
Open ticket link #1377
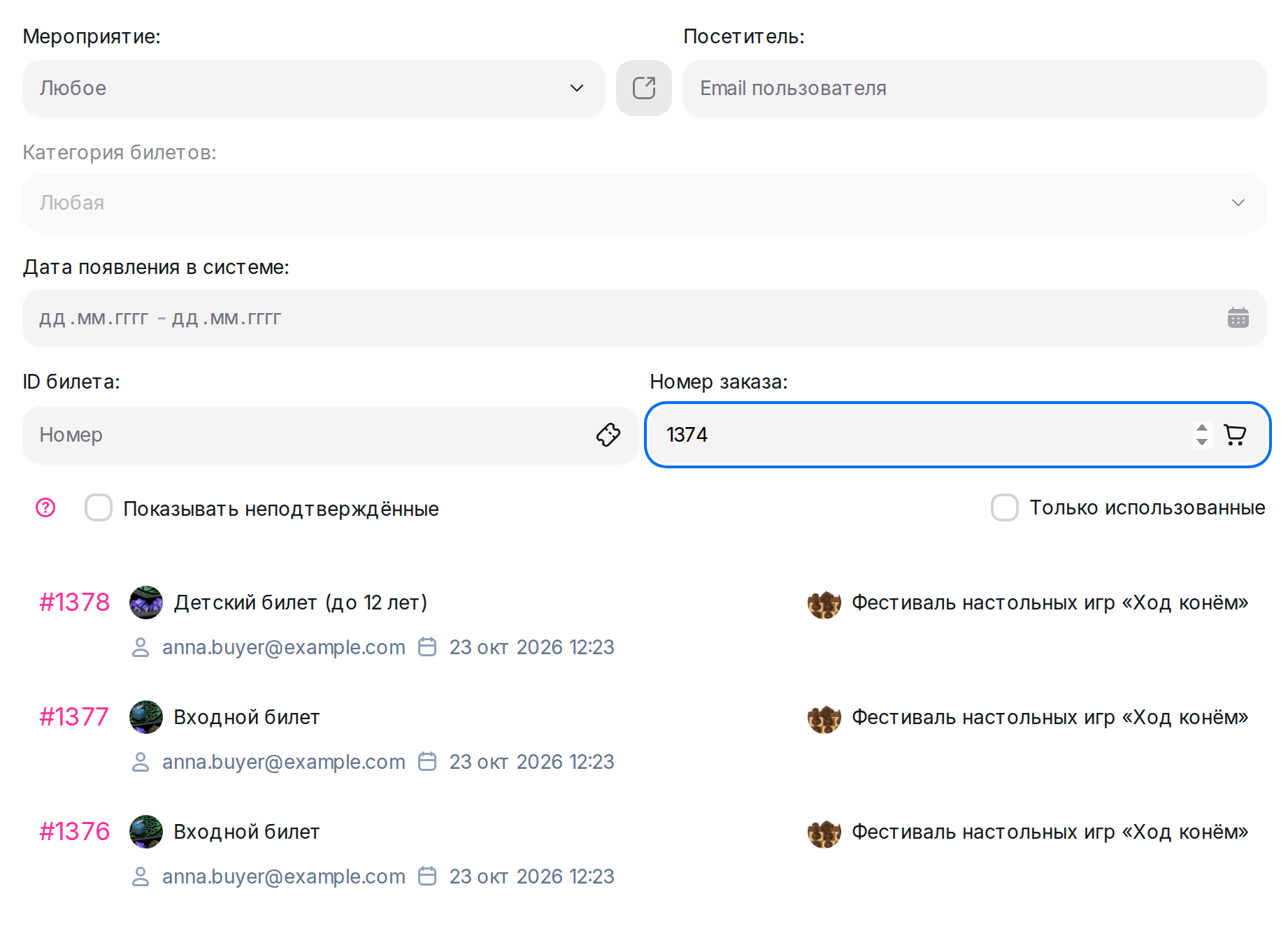74,717
